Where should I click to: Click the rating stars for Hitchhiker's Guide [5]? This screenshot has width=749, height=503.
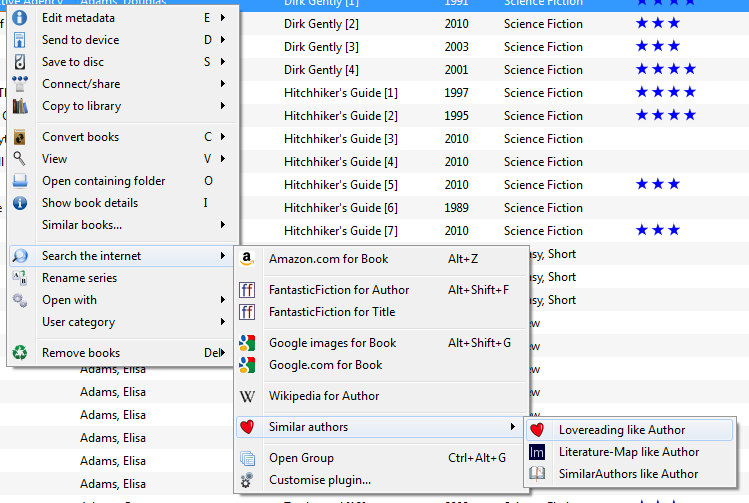pyautogui.click(x=657, y=184)
